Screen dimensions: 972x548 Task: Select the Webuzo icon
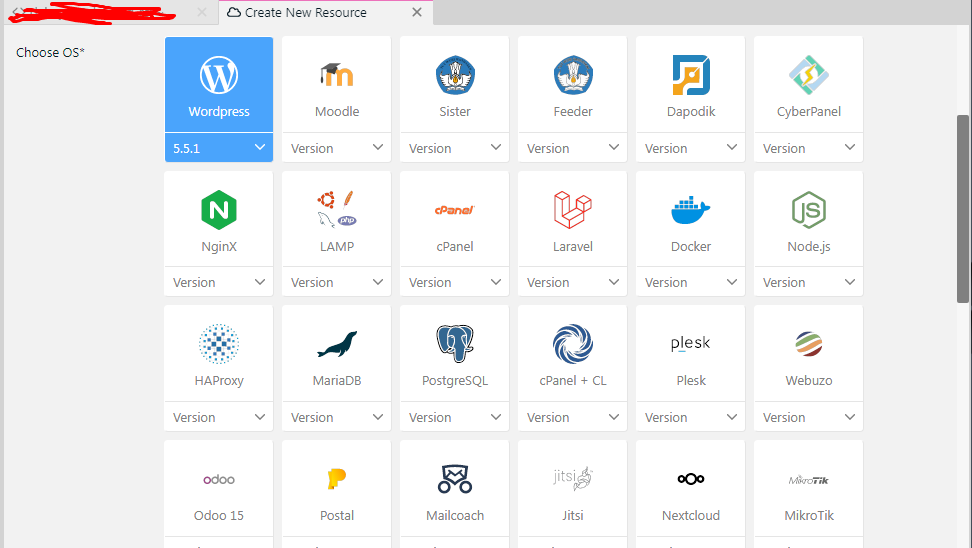[808, 344]
